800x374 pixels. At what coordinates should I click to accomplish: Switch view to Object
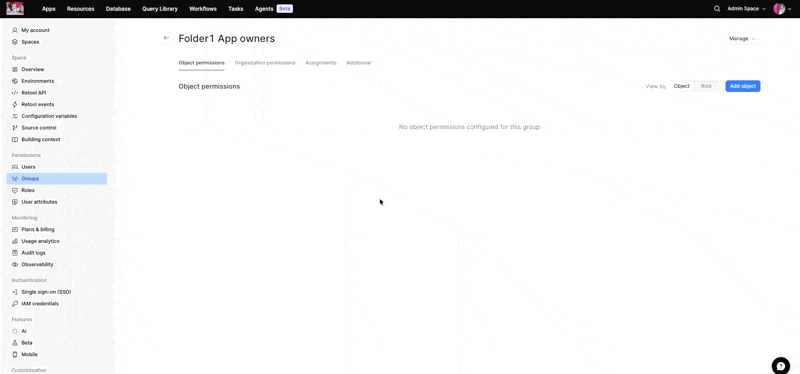click(x=681, y=86)
